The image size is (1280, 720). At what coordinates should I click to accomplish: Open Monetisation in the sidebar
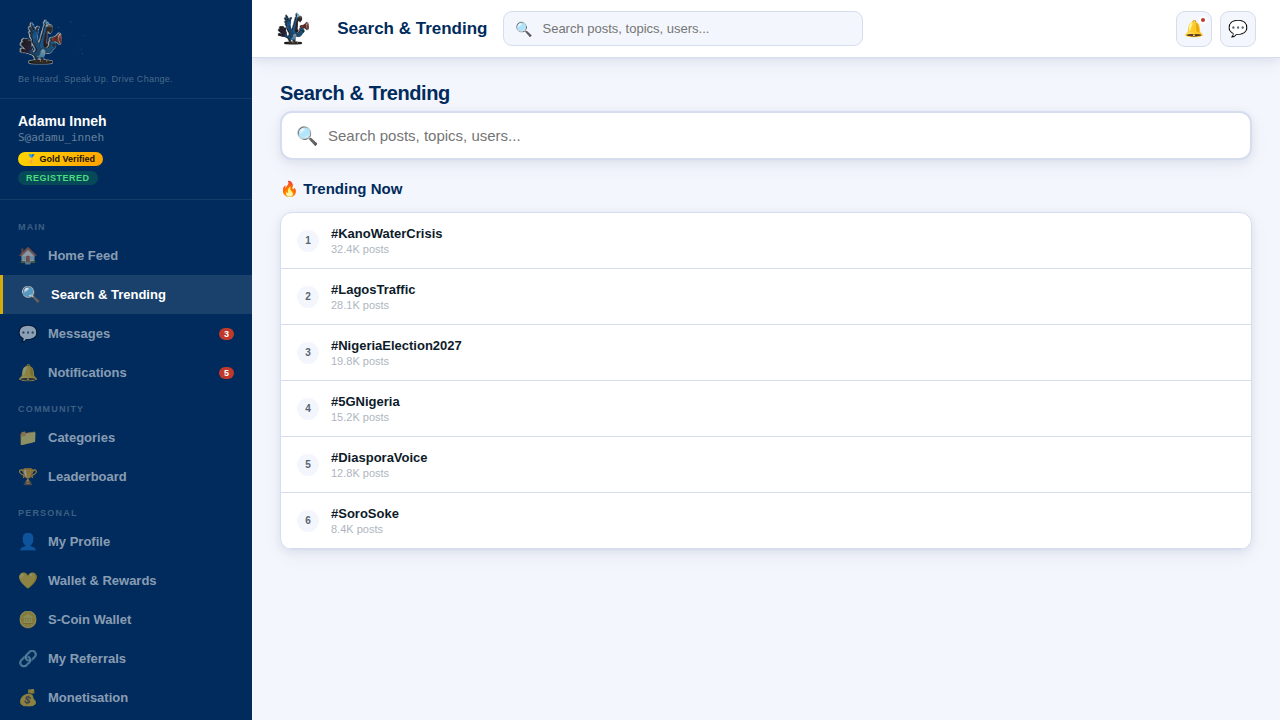click(x=126, y=698)
